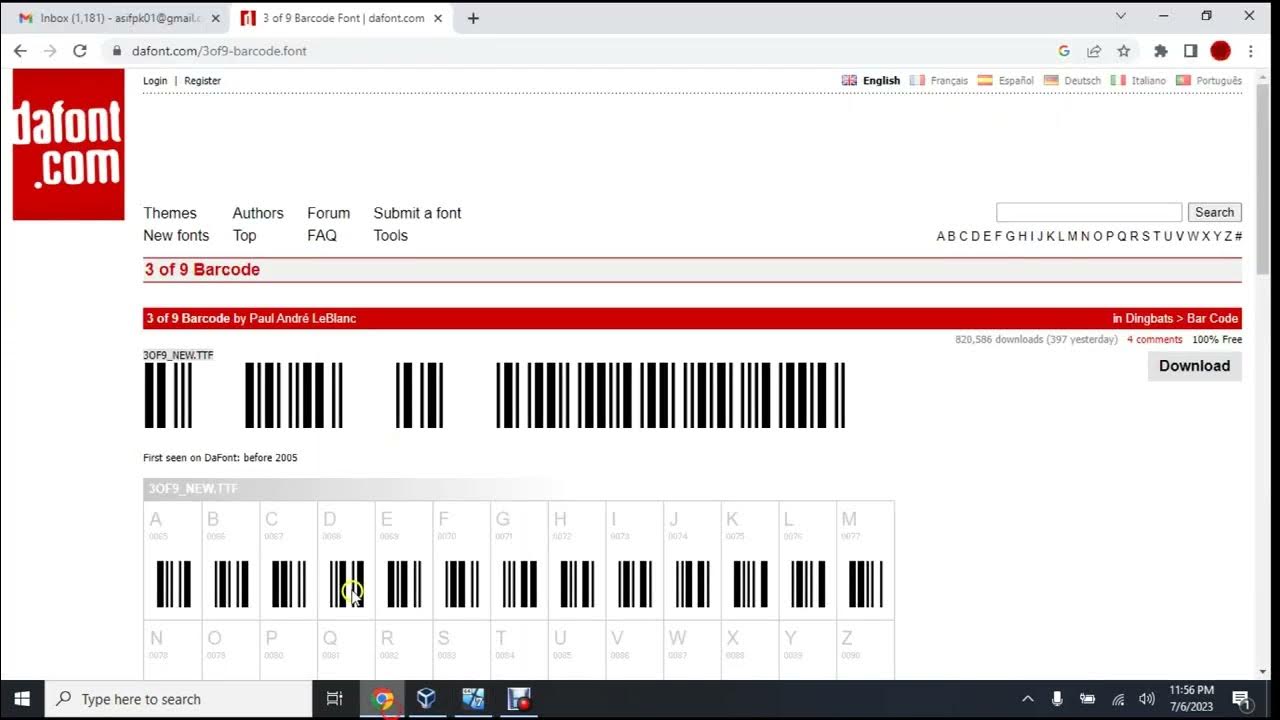Click the Italiano flag icon
This screenshot has height=720, width=1280.
(1118, 80)
